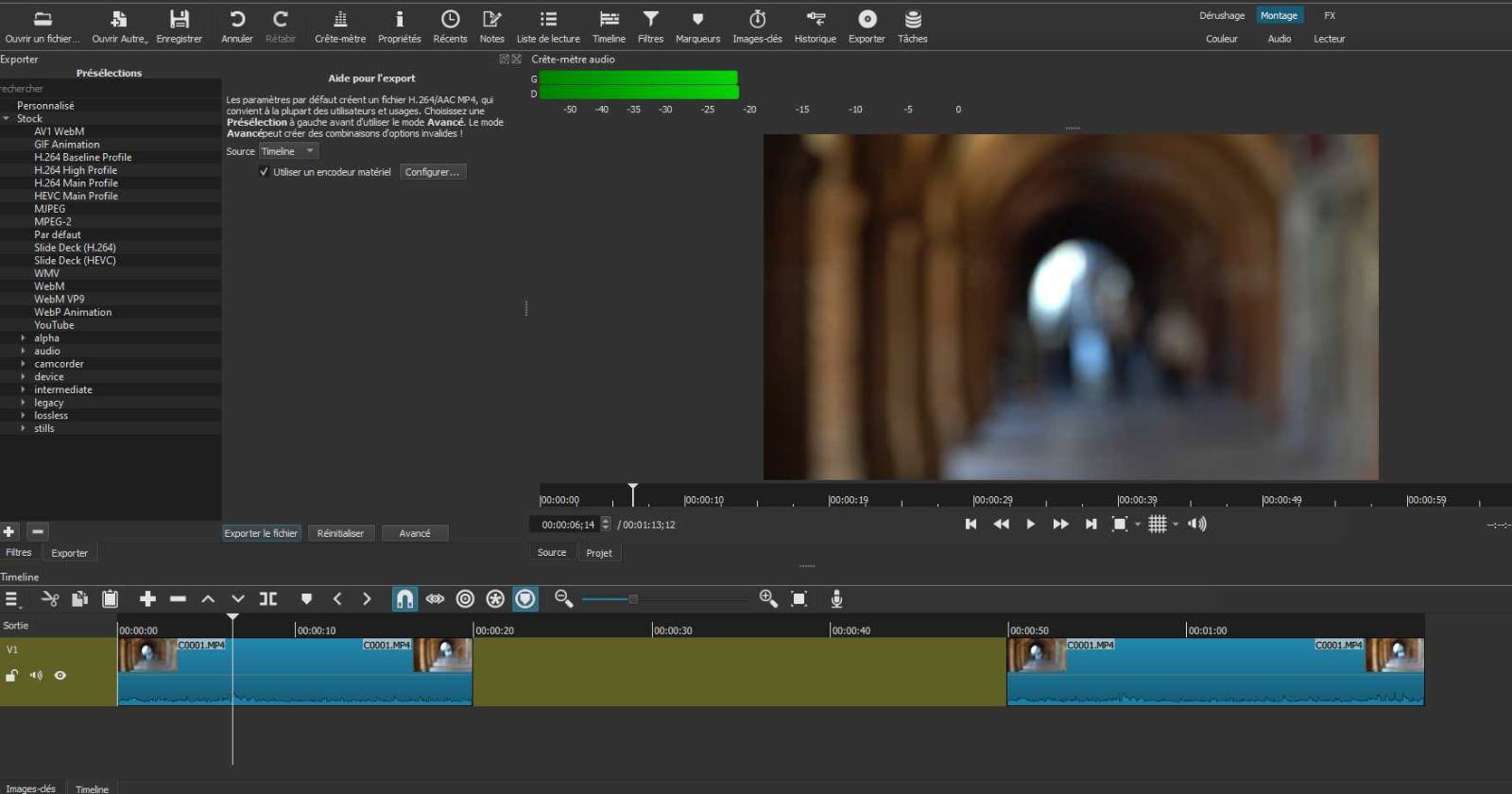Select the YouTube export preset
Viewport: 1512px width, 794px height.
[x=54, y=325]
